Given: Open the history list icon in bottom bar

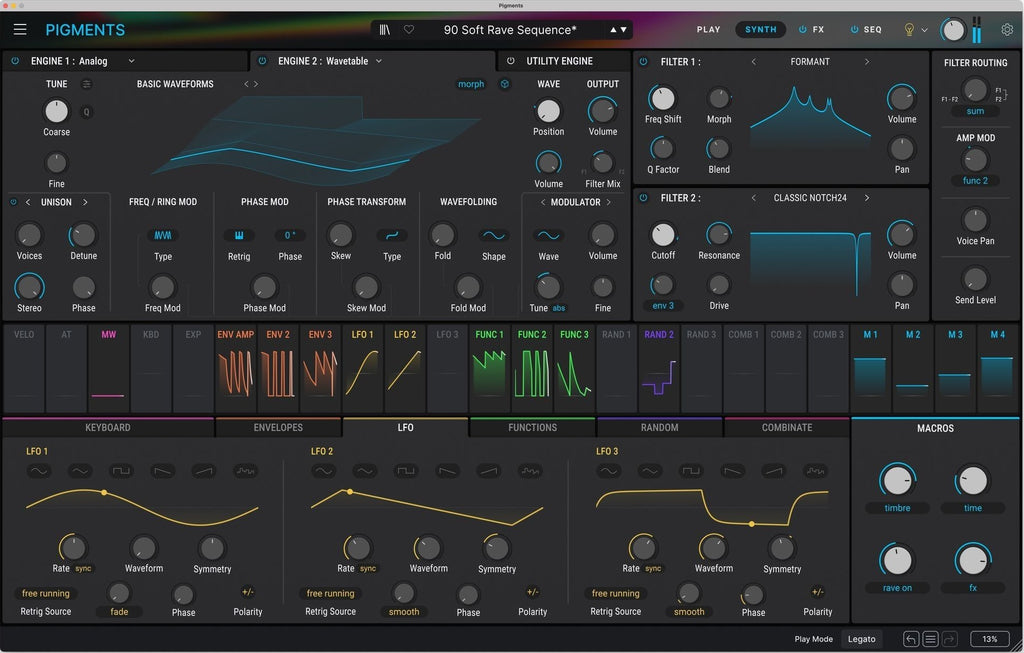Looking at the screenshot, I should [931, 639].
